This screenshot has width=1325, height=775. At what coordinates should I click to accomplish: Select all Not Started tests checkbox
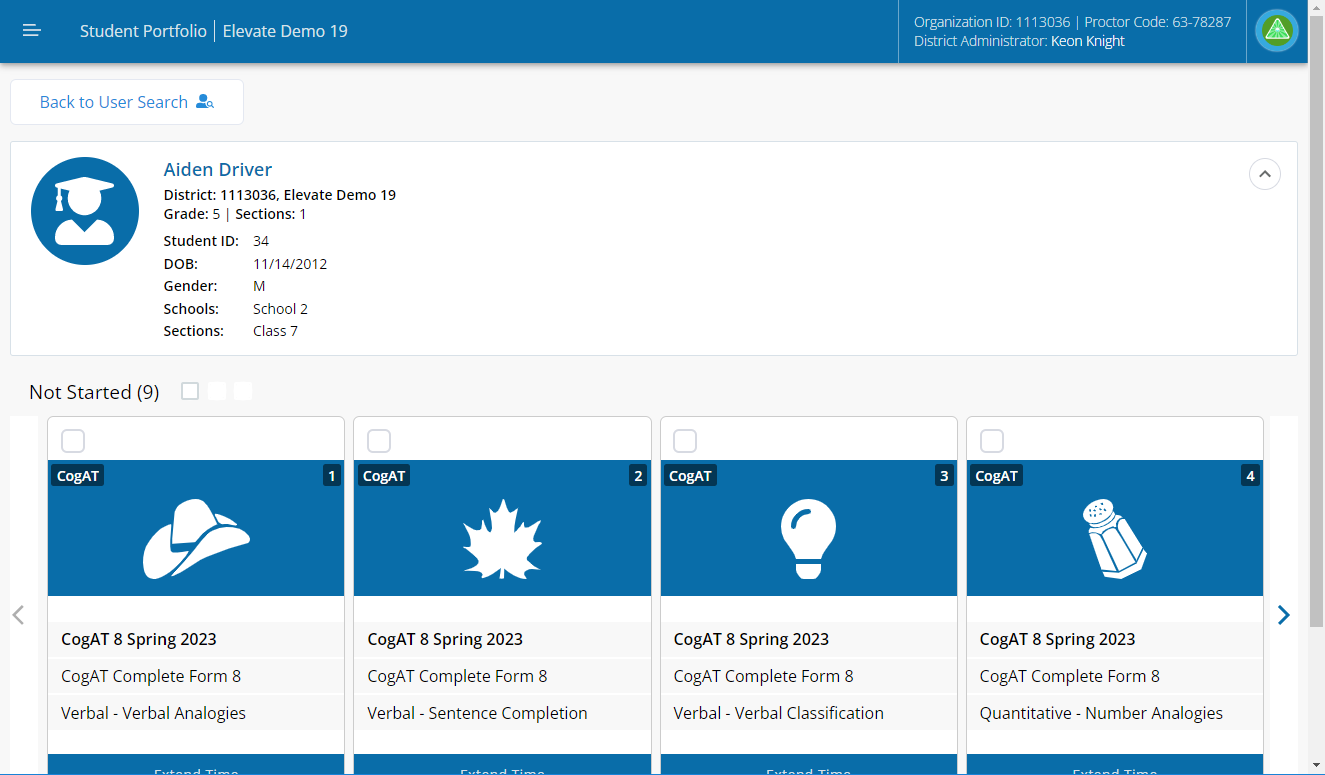pos(190,391)
